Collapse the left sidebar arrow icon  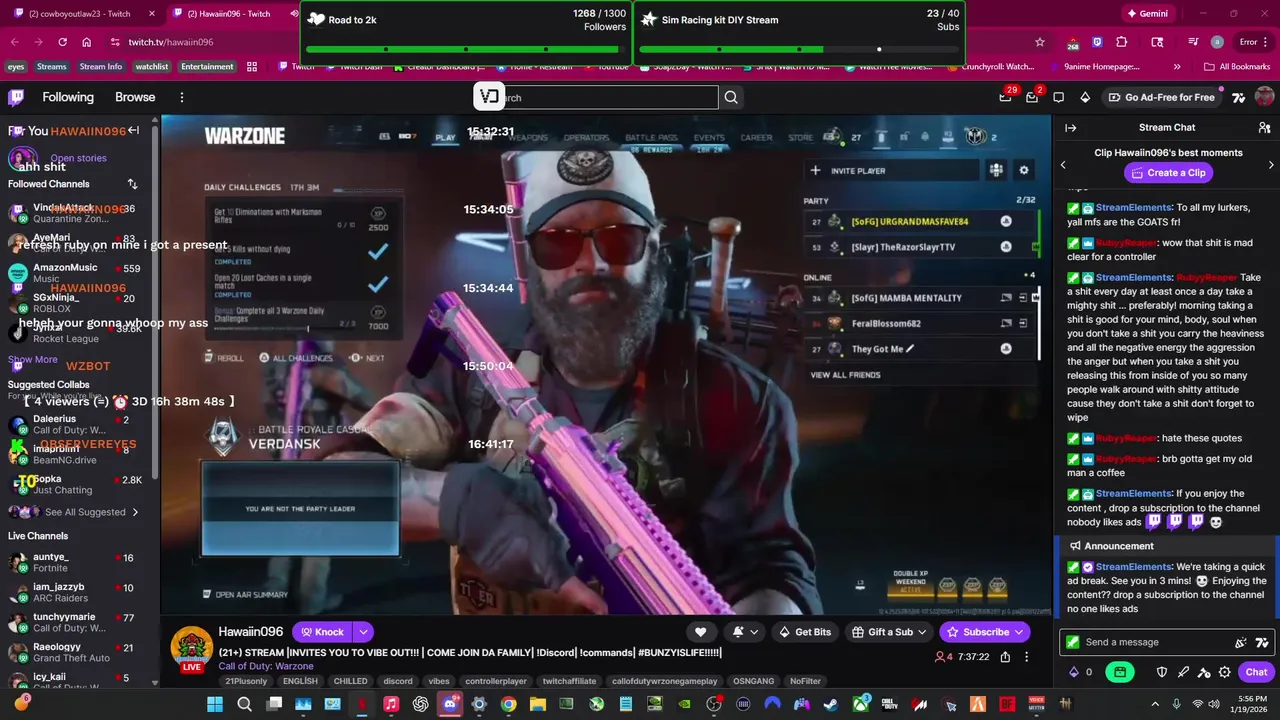(133, 131)
